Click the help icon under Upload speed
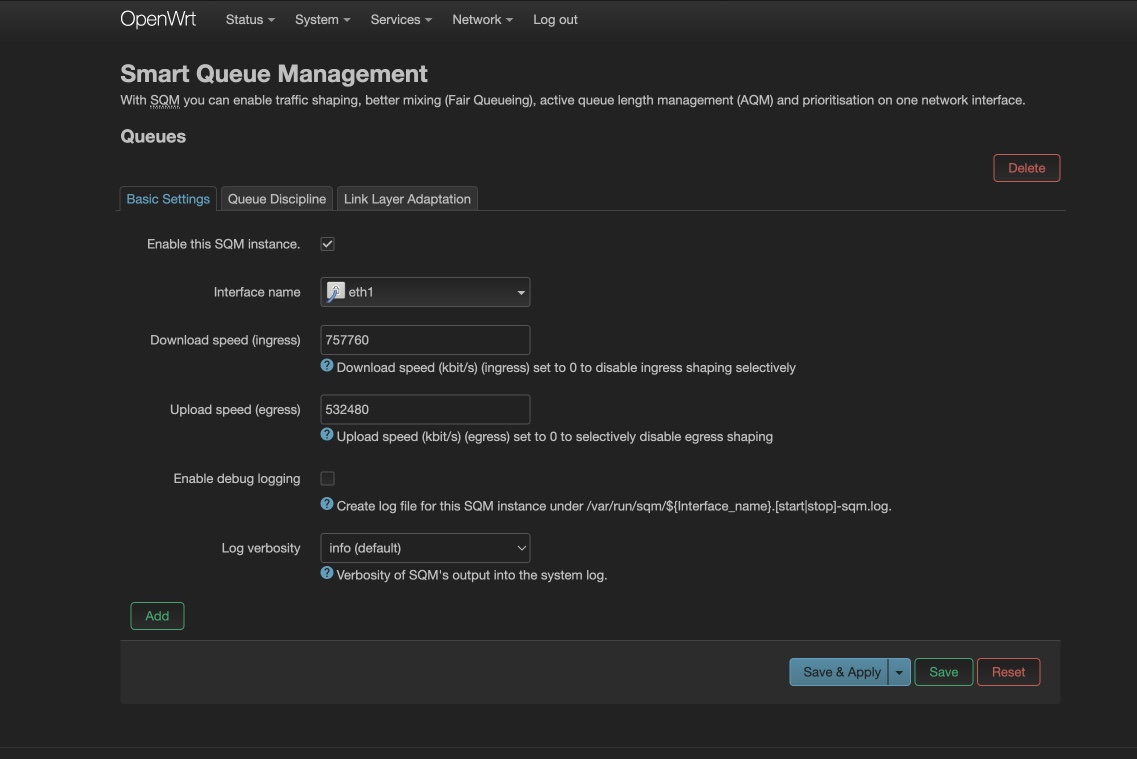Image resolution: width=1137 pixels, height=759 pixels. tap(327, 435)
